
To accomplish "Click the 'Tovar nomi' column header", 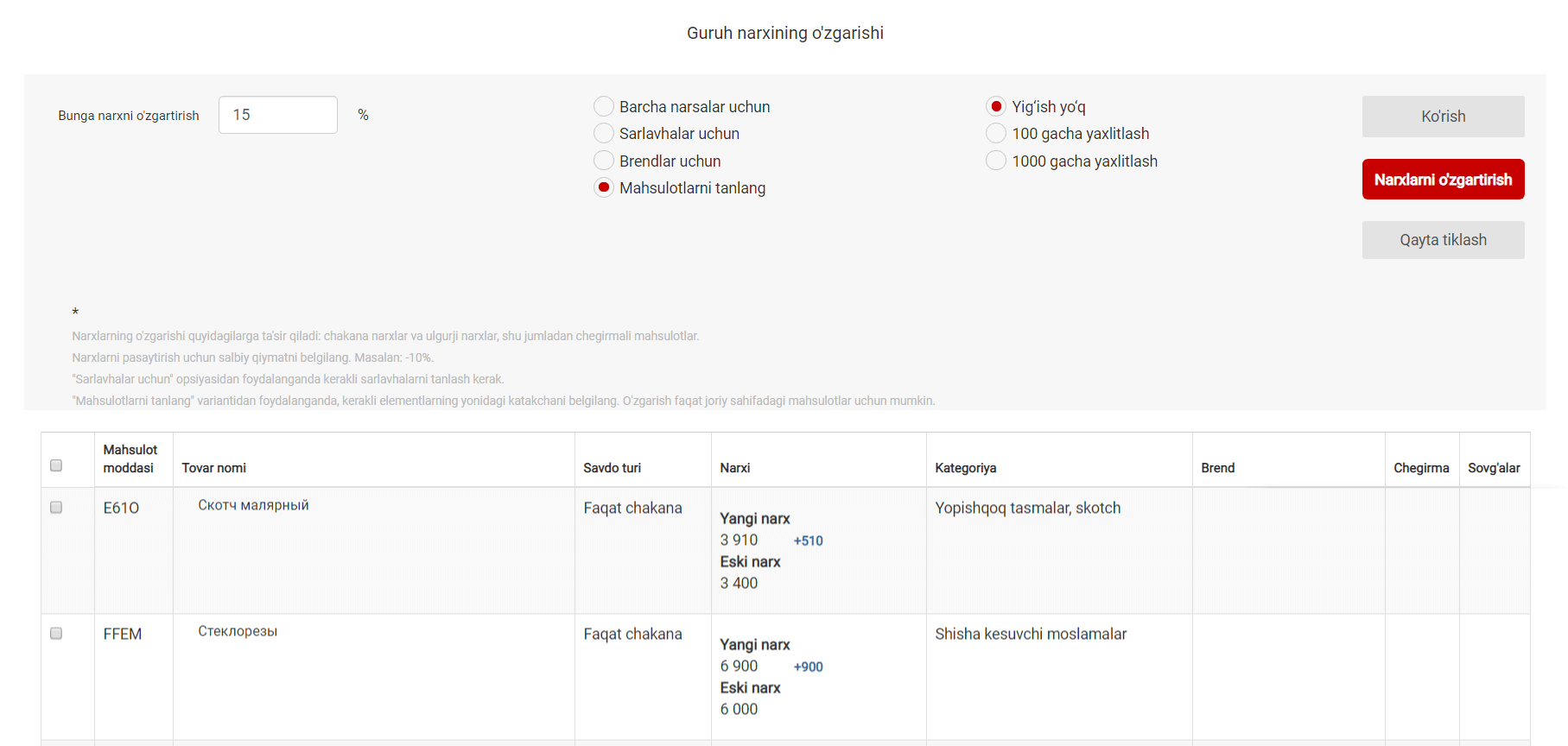I will click(x=214, y=468).
